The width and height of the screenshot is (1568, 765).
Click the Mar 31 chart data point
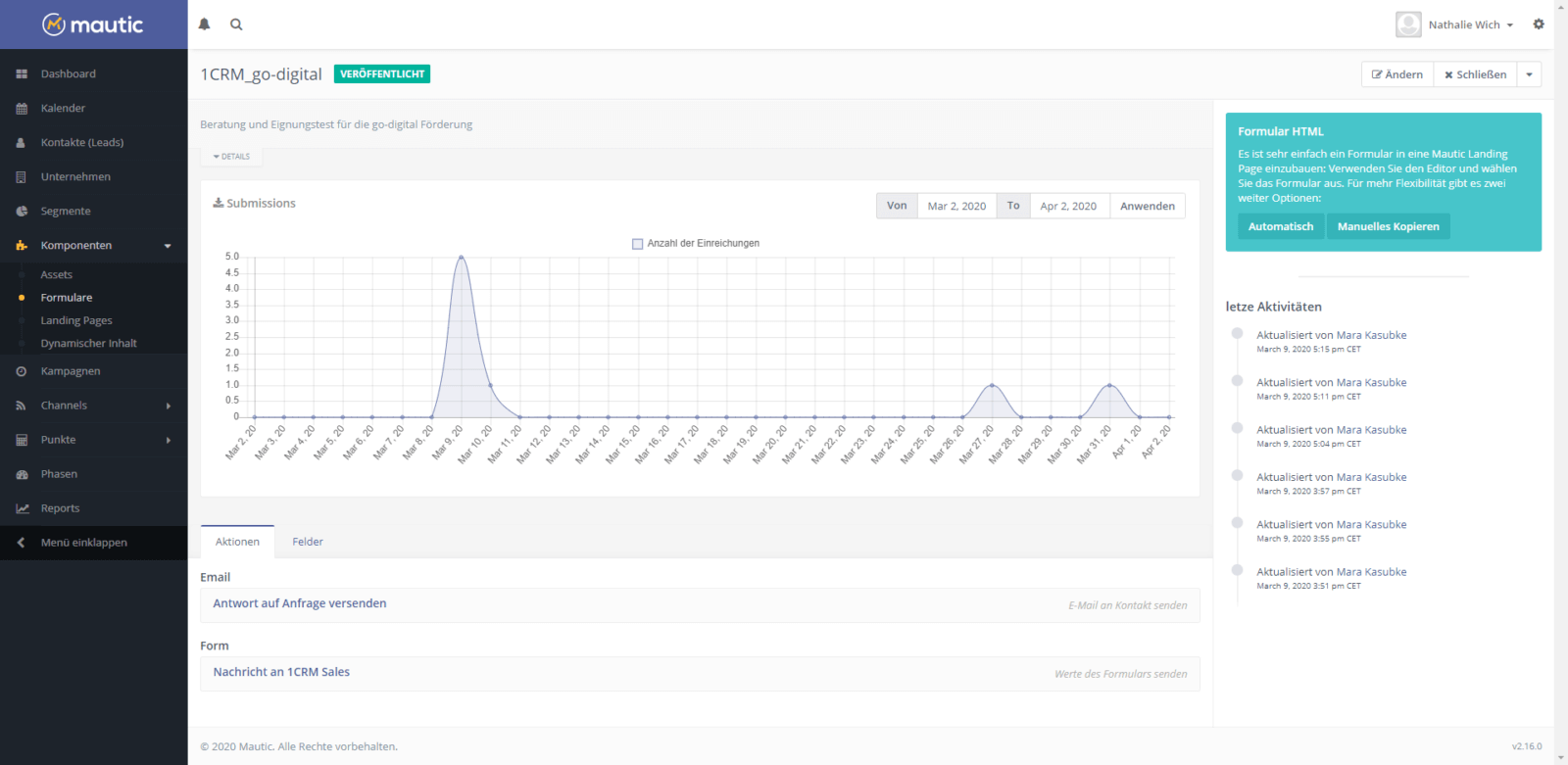[1109, 385]
